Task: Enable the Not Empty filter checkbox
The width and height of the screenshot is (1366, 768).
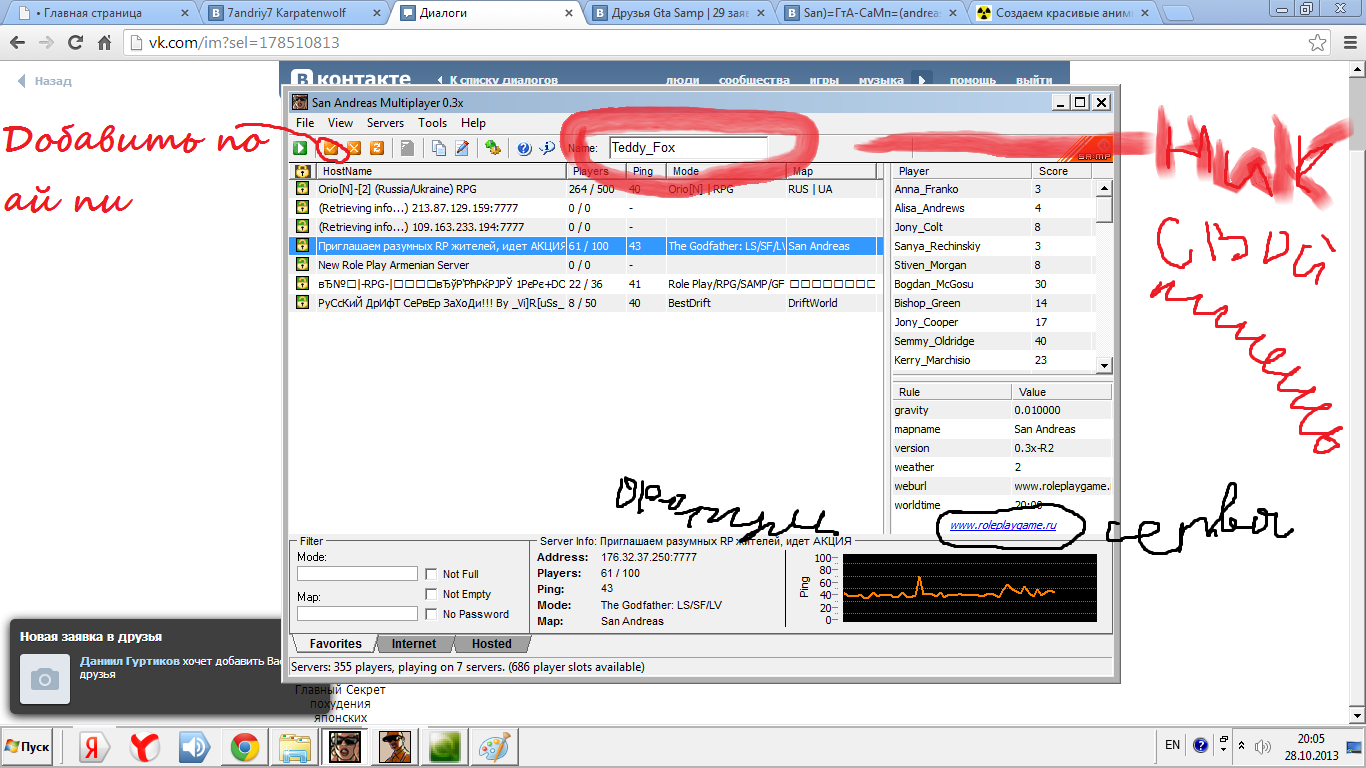Action: click(x=431, y=594)
